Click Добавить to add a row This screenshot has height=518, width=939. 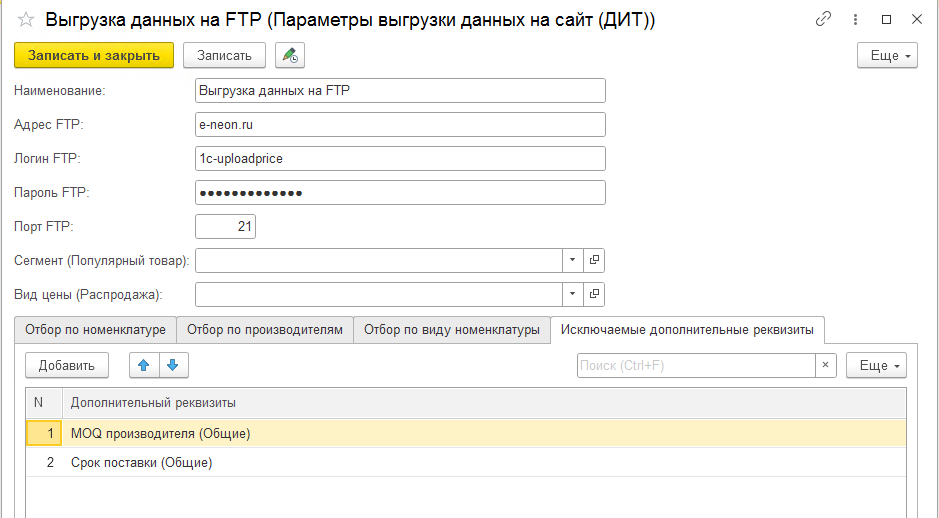click(67, 365)
